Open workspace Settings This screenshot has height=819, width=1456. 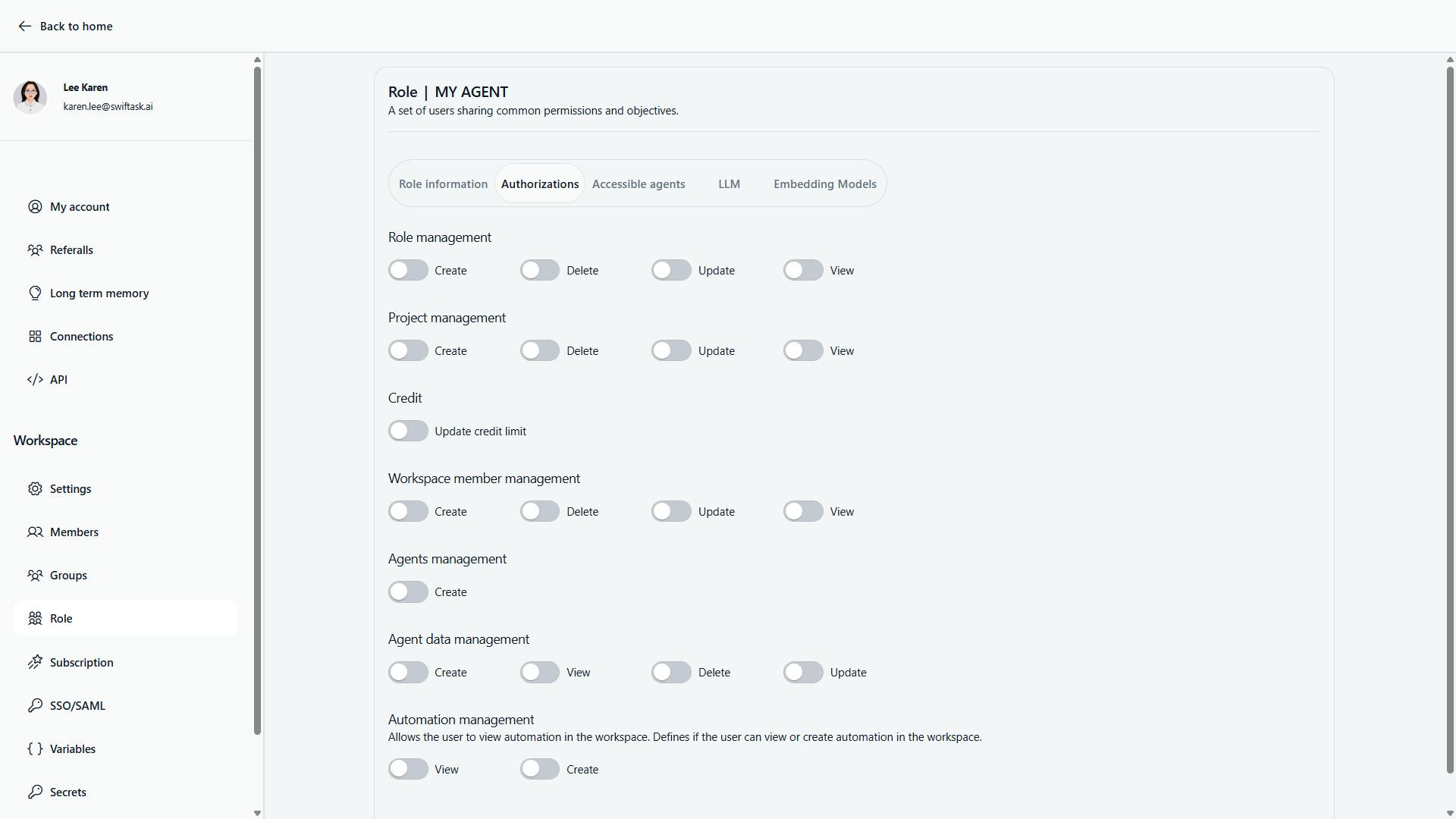click(71, 488)
